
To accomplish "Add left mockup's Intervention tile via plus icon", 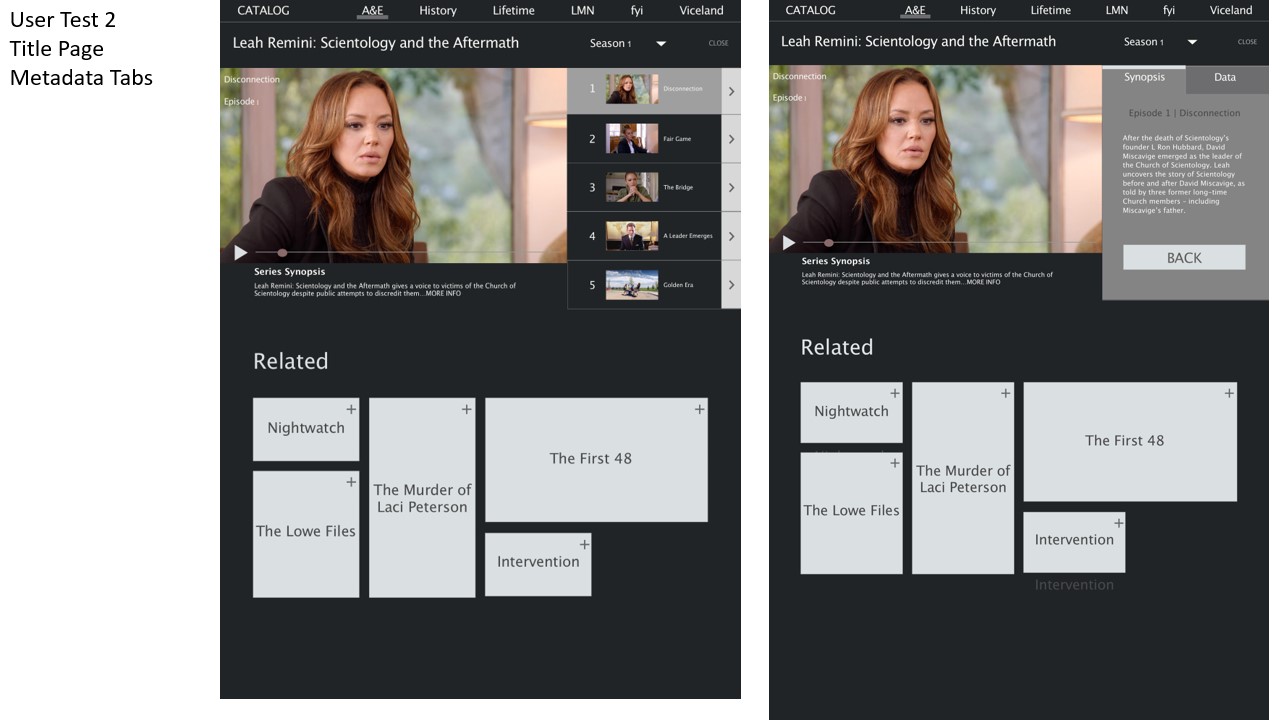I will pos(584,544).
